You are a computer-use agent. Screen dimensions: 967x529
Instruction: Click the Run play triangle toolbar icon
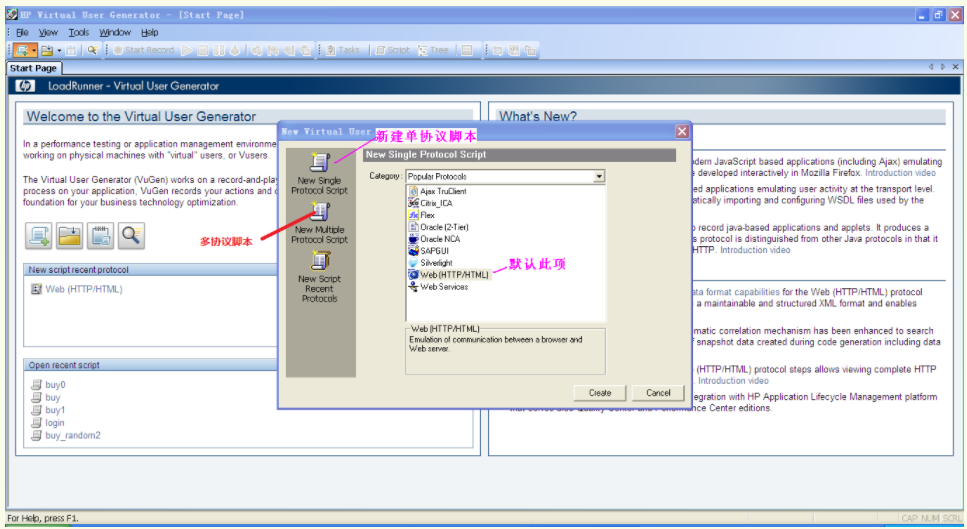click(187, 50)
